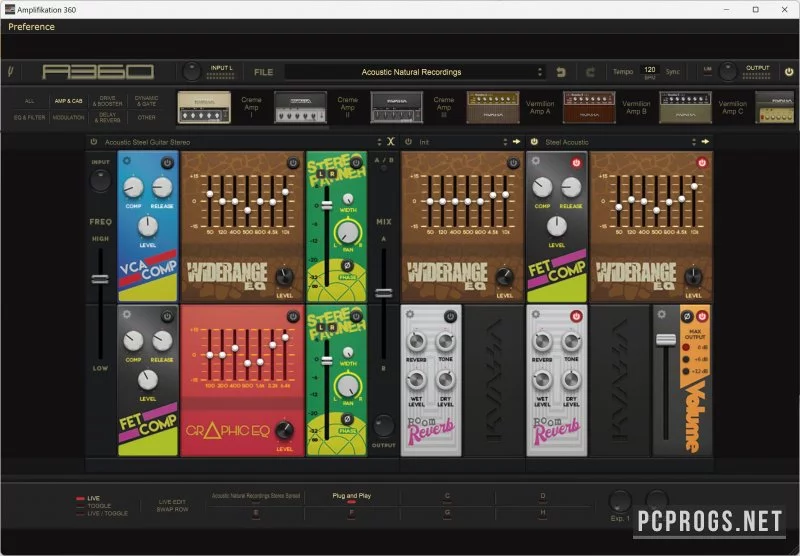
Task: Expand Acoustic Steel Guitar Stereo preset selector arrows
Action: pos(379,142)
